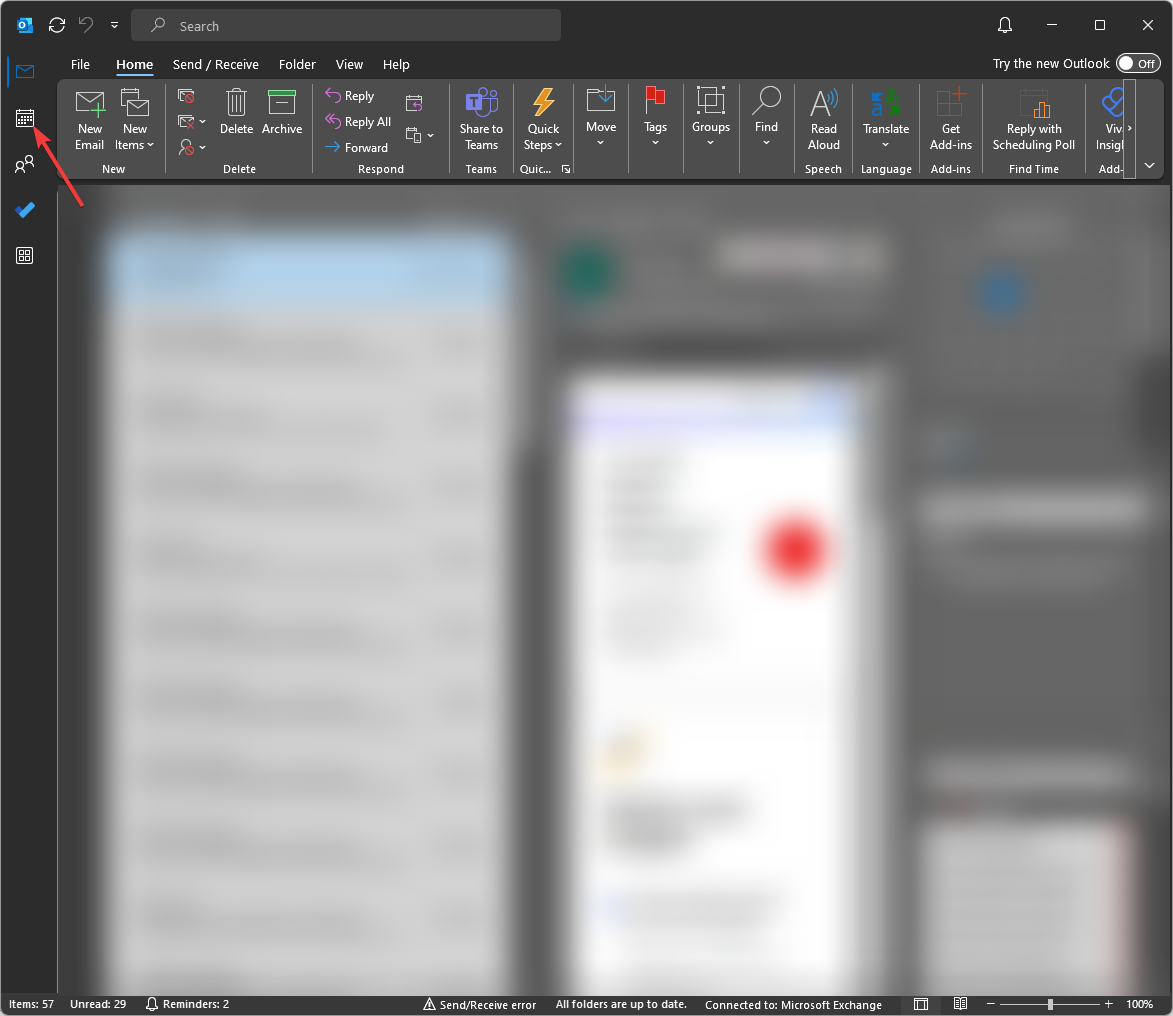Open the View tab
The height and width of the screenshot is (1016, 1173).
[x=349, y=64]
